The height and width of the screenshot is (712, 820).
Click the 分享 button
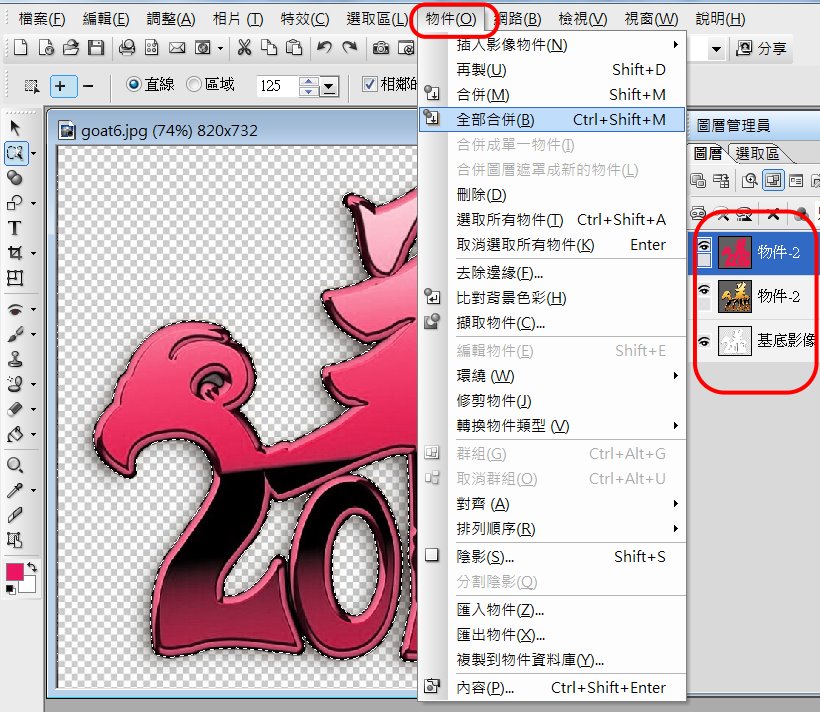point(762,49)
